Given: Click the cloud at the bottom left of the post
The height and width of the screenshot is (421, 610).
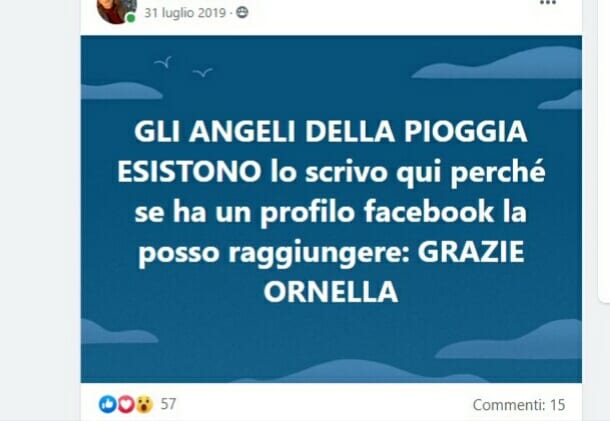Looking at the screenshot, I should point(117,333).
